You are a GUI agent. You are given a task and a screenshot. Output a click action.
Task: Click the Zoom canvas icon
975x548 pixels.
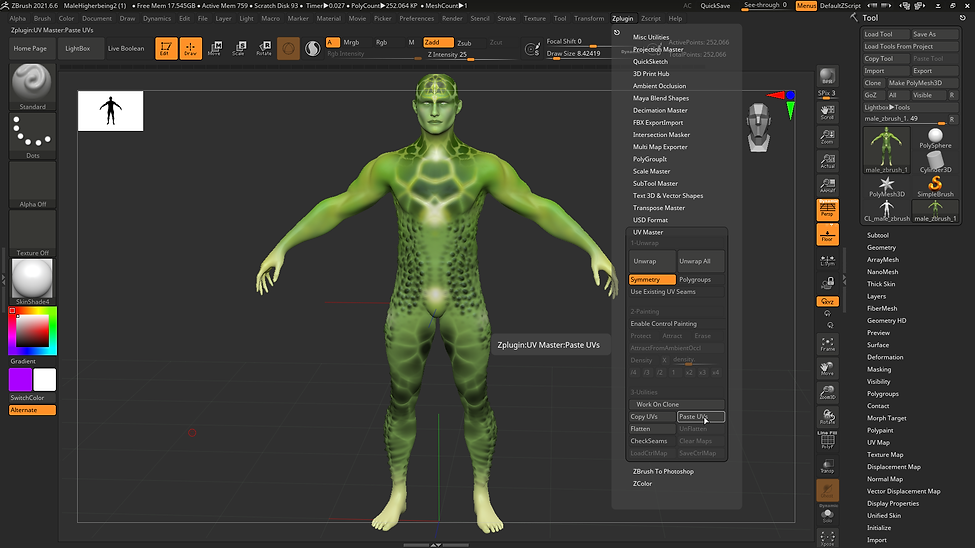pyautogui.click(x=828, y=136)
